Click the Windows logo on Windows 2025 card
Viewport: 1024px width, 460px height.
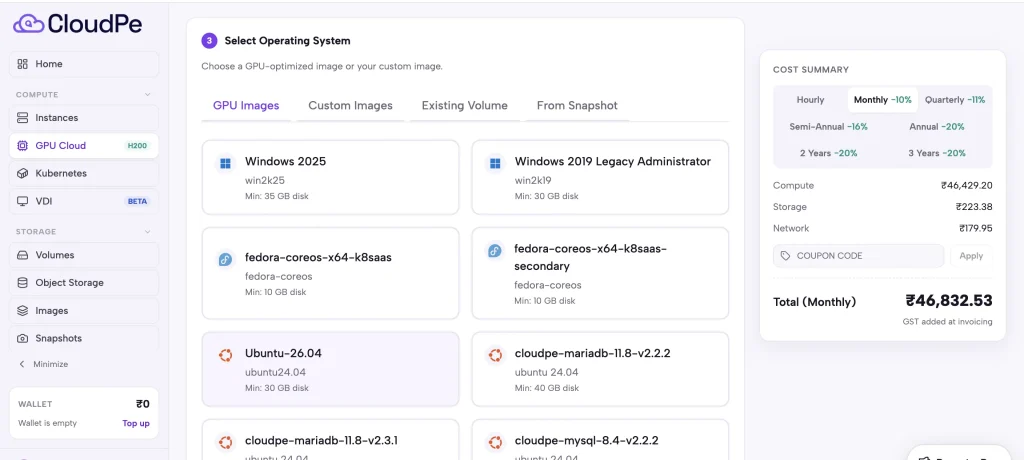pyautogui.click(x=225, y=163)
